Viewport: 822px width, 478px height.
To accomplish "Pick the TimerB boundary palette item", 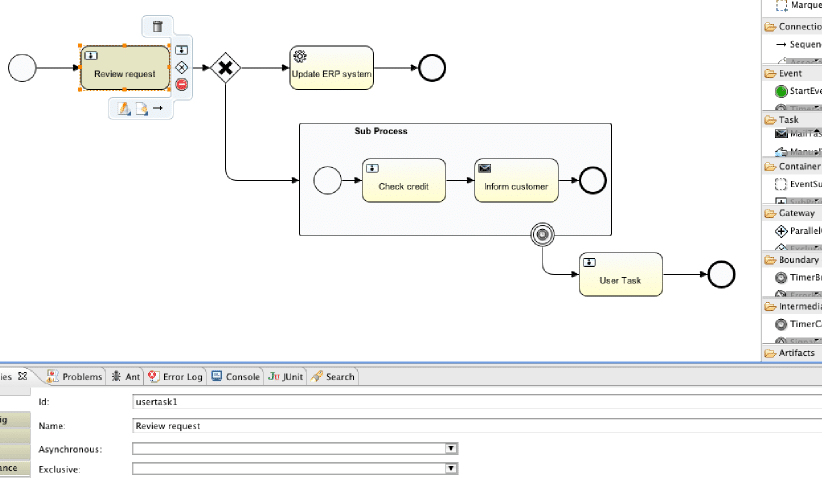I will pos(798,277).
